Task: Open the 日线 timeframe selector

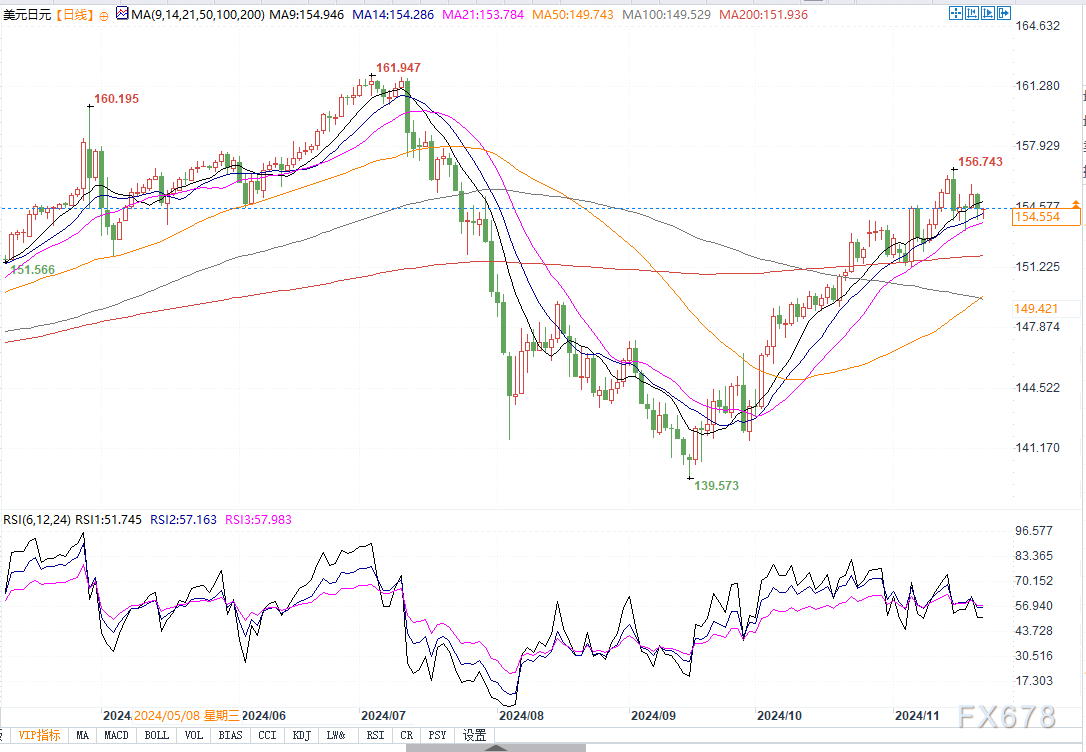Action: coord(75,15)
